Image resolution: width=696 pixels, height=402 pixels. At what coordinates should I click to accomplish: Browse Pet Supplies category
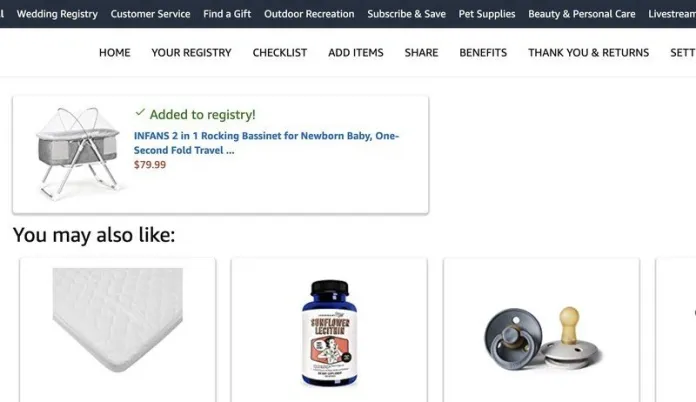[487, 14]
